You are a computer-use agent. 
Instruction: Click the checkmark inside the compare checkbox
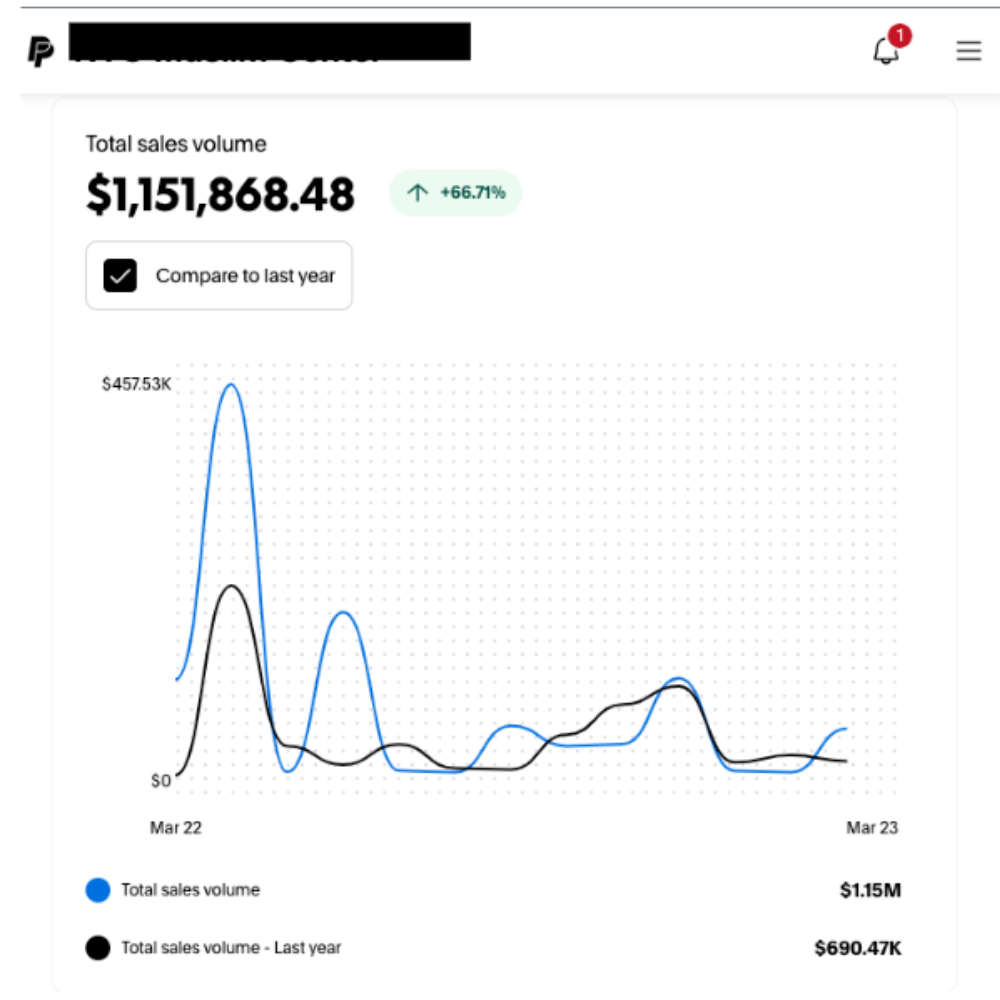click(119, 274)
